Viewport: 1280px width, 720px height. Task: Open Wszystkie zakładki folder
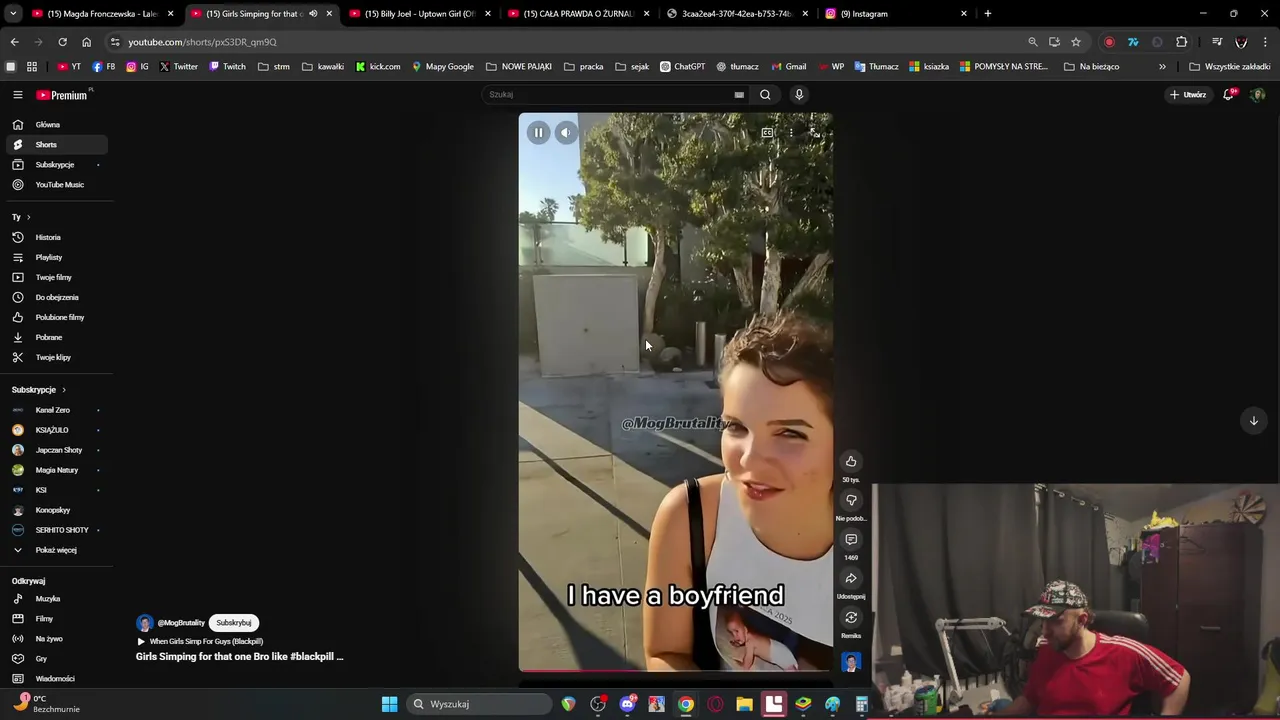1229,67
